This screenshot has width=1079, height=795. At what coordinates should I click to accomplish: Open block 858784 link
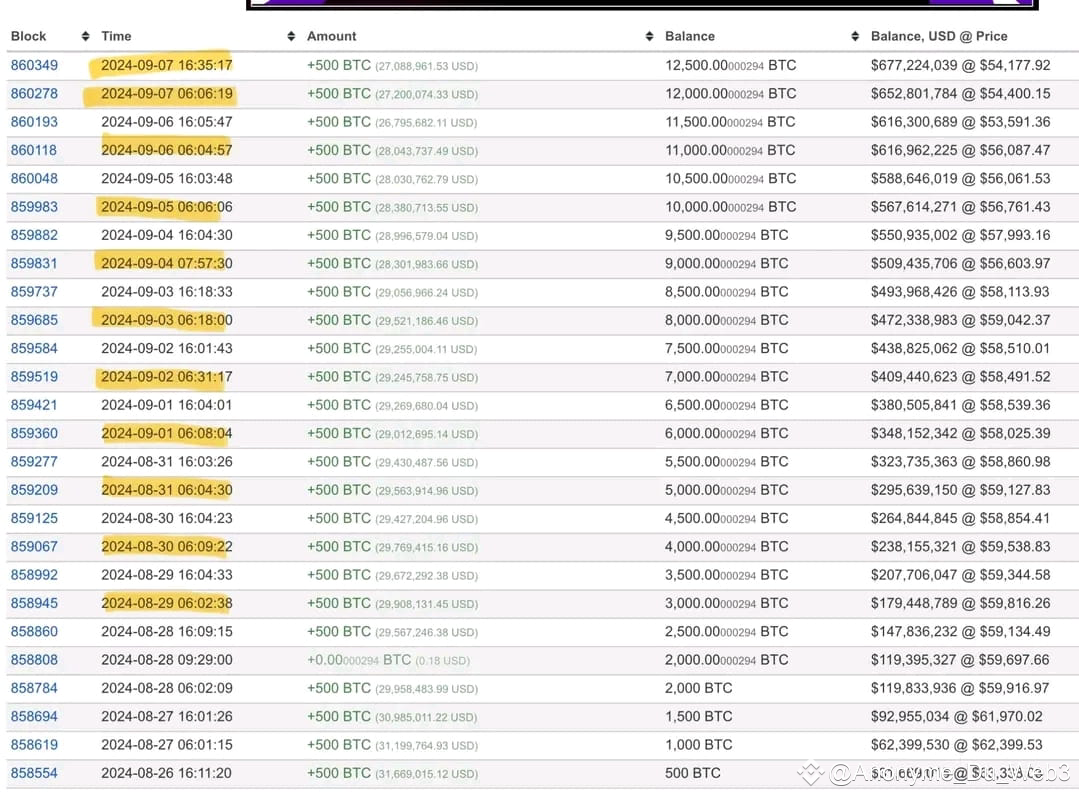[x=34, y=688]
